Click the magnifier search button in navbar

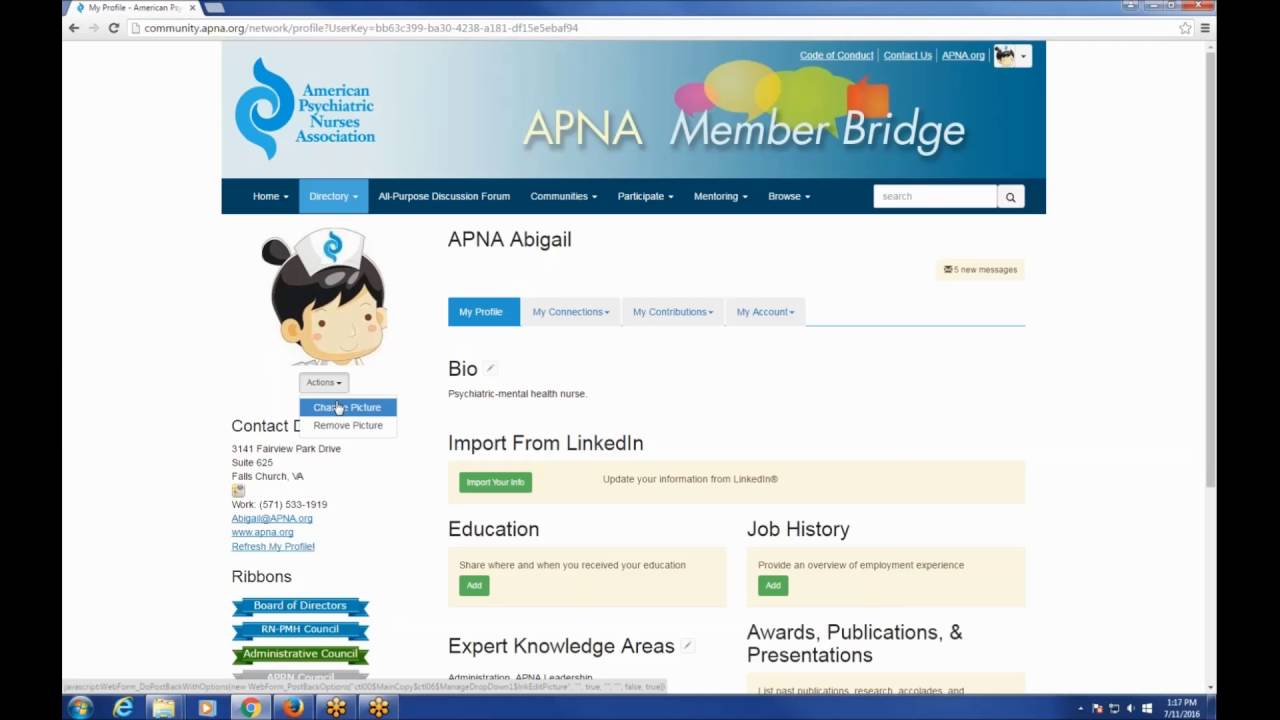(1010, 197)
